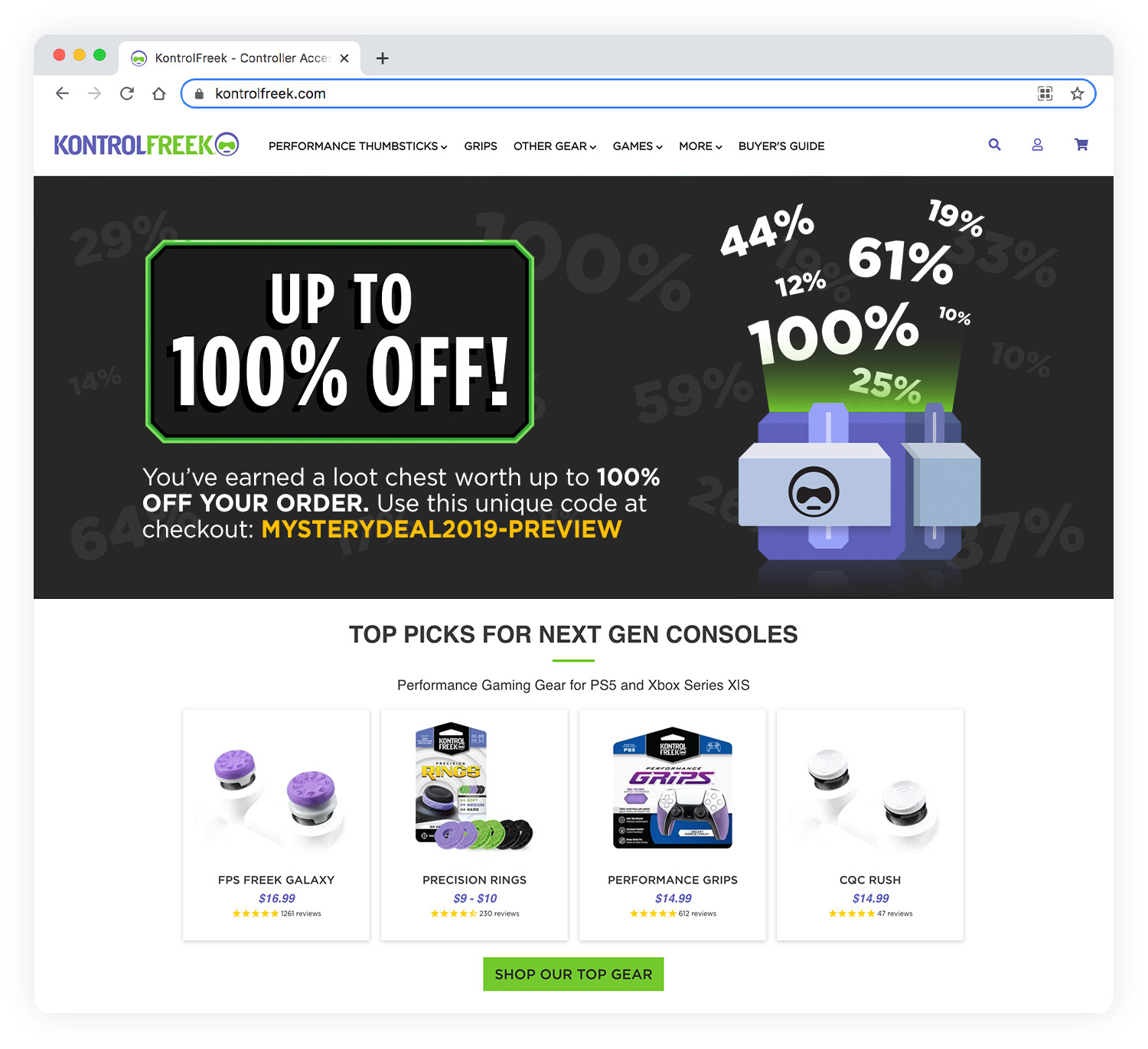Click the KontrolFreek logo
This screenshot has height=1049, width=1148.
(146, 145)
